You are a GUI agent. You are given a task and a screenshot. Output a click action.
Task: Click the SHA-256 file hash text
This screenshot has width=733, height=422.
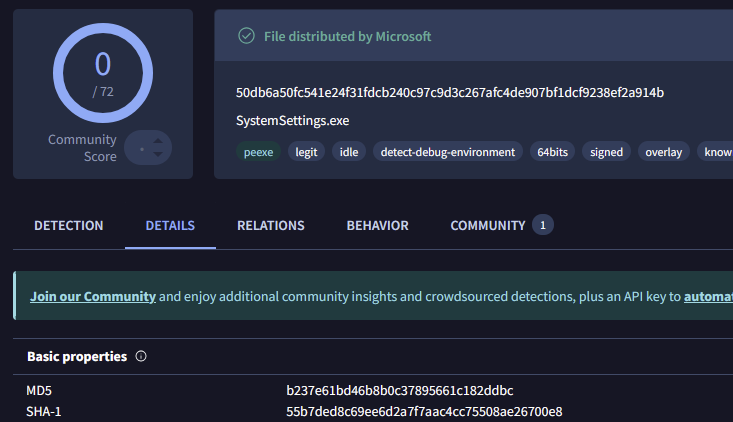coord(450,93)
